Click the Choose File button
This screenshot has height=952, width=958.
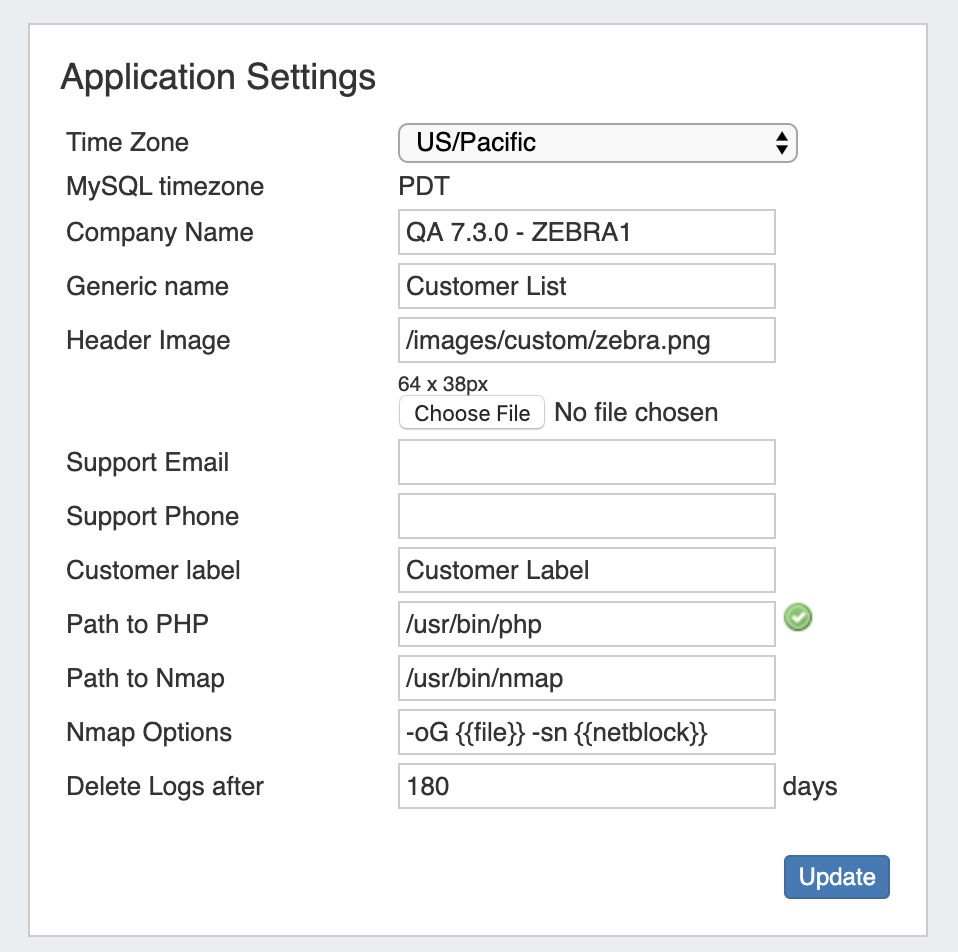(x=472, y=413)
